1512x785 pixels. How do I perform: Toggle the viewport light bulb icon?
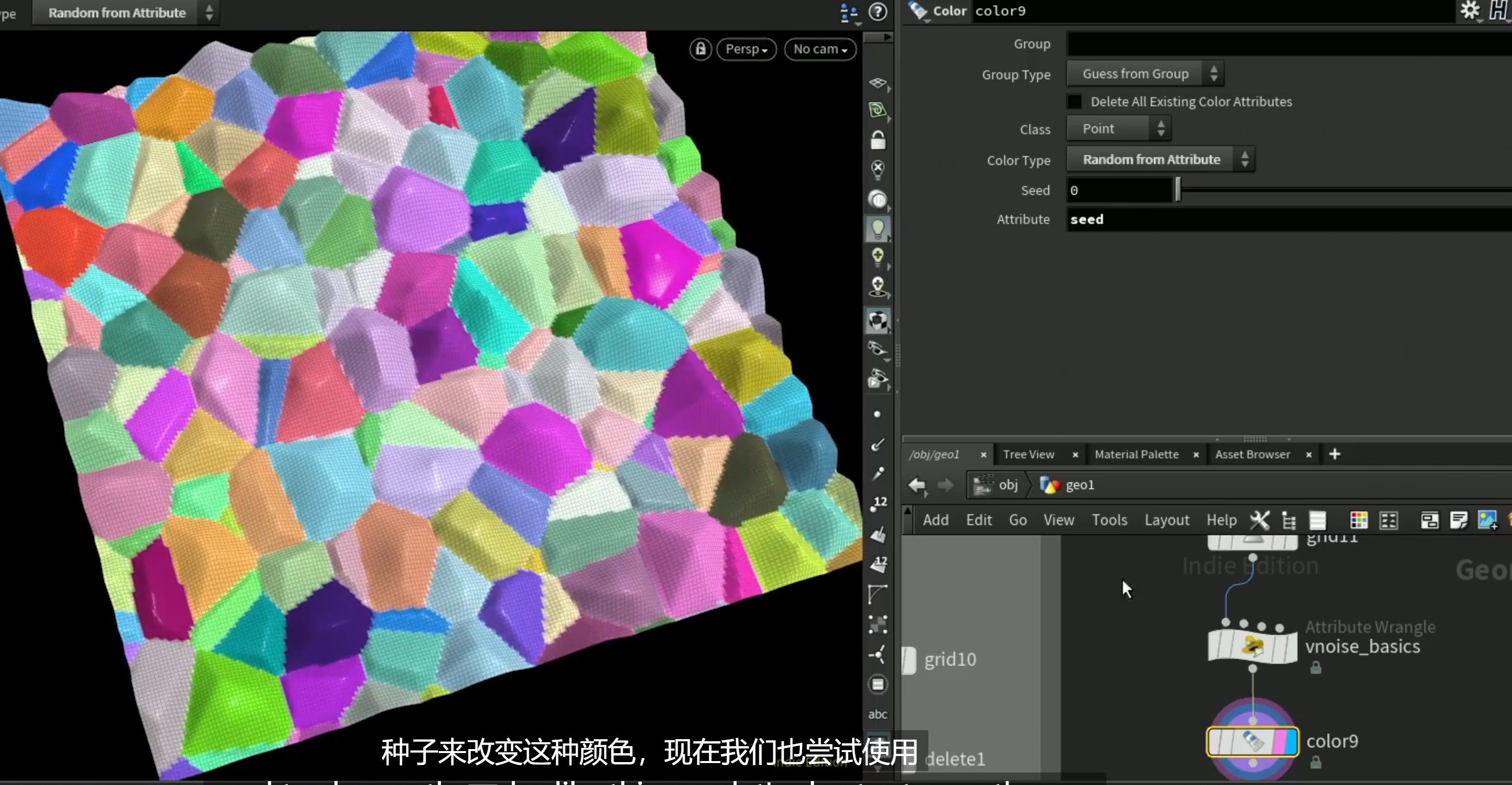pos(877,229)
